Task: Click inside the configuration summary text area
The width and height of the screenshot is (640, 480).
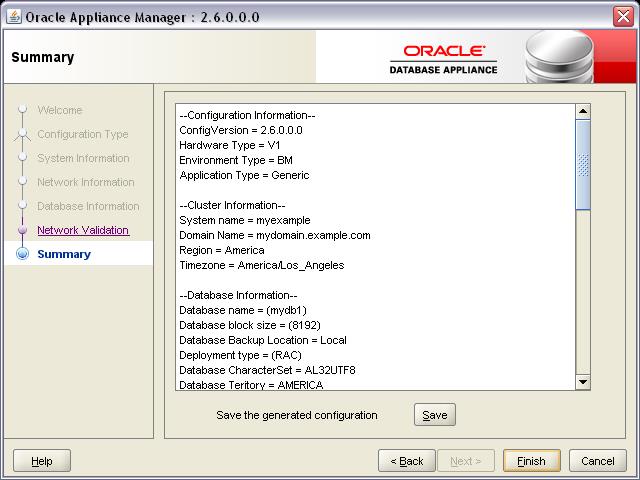Action: pos(376,247)
